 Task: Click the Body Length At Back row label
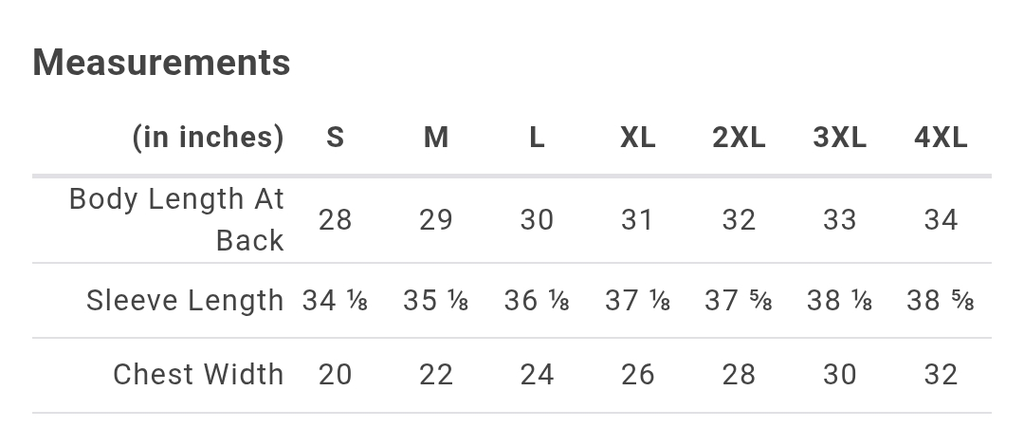[177, 219]
